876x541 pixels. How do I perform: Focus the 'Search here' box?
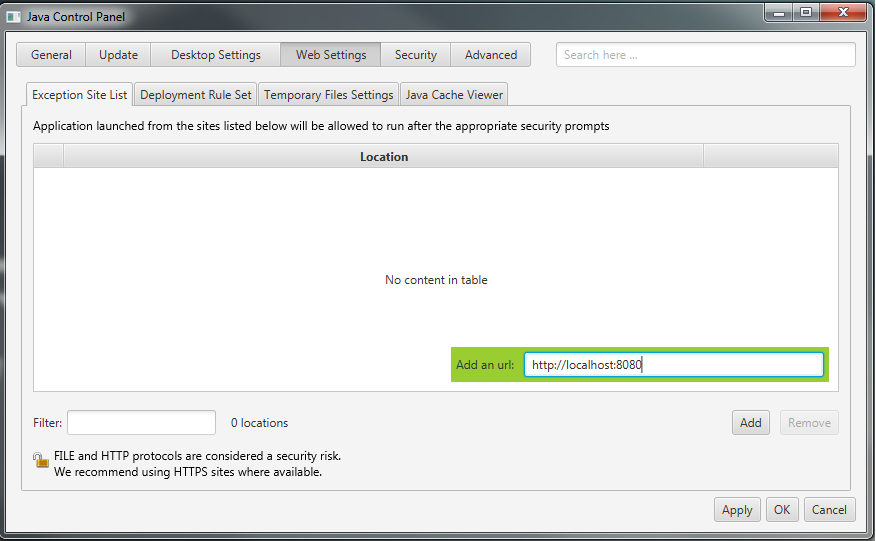point(705,55)
